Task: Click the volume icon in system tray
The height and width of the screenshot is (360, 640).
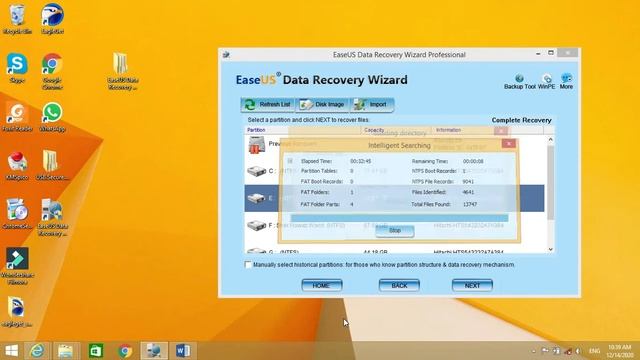Action: (578, 351)
